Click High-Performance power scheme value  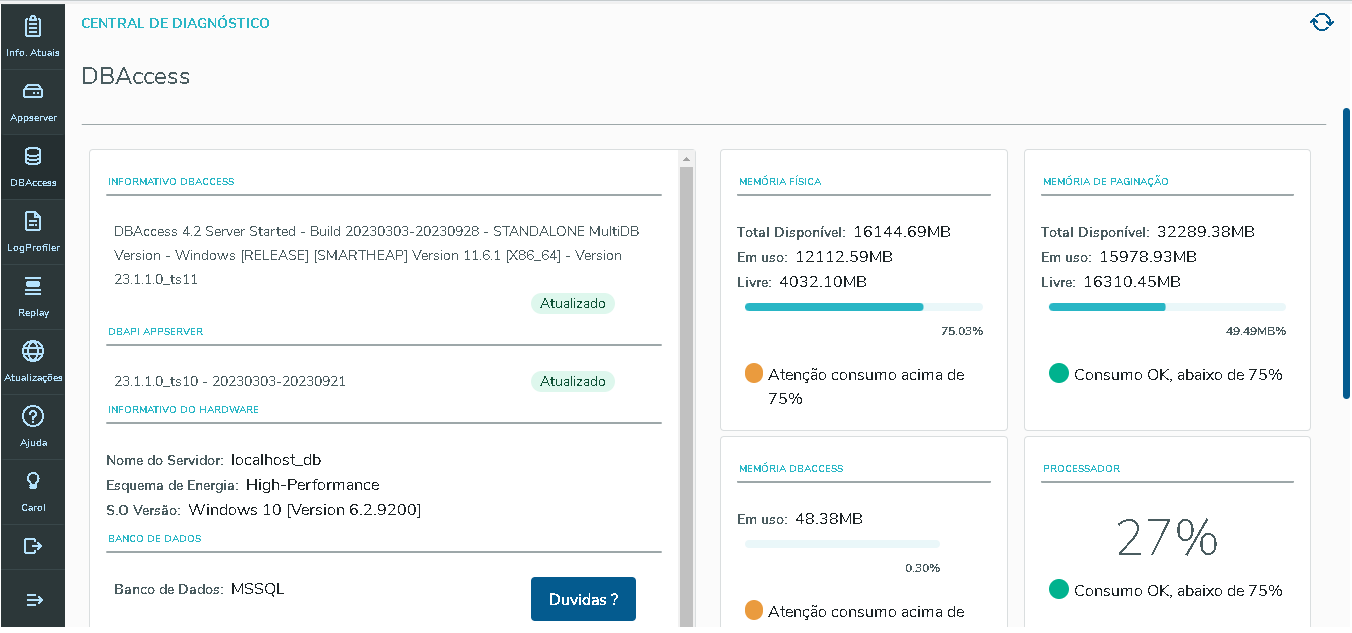point(313,485)
